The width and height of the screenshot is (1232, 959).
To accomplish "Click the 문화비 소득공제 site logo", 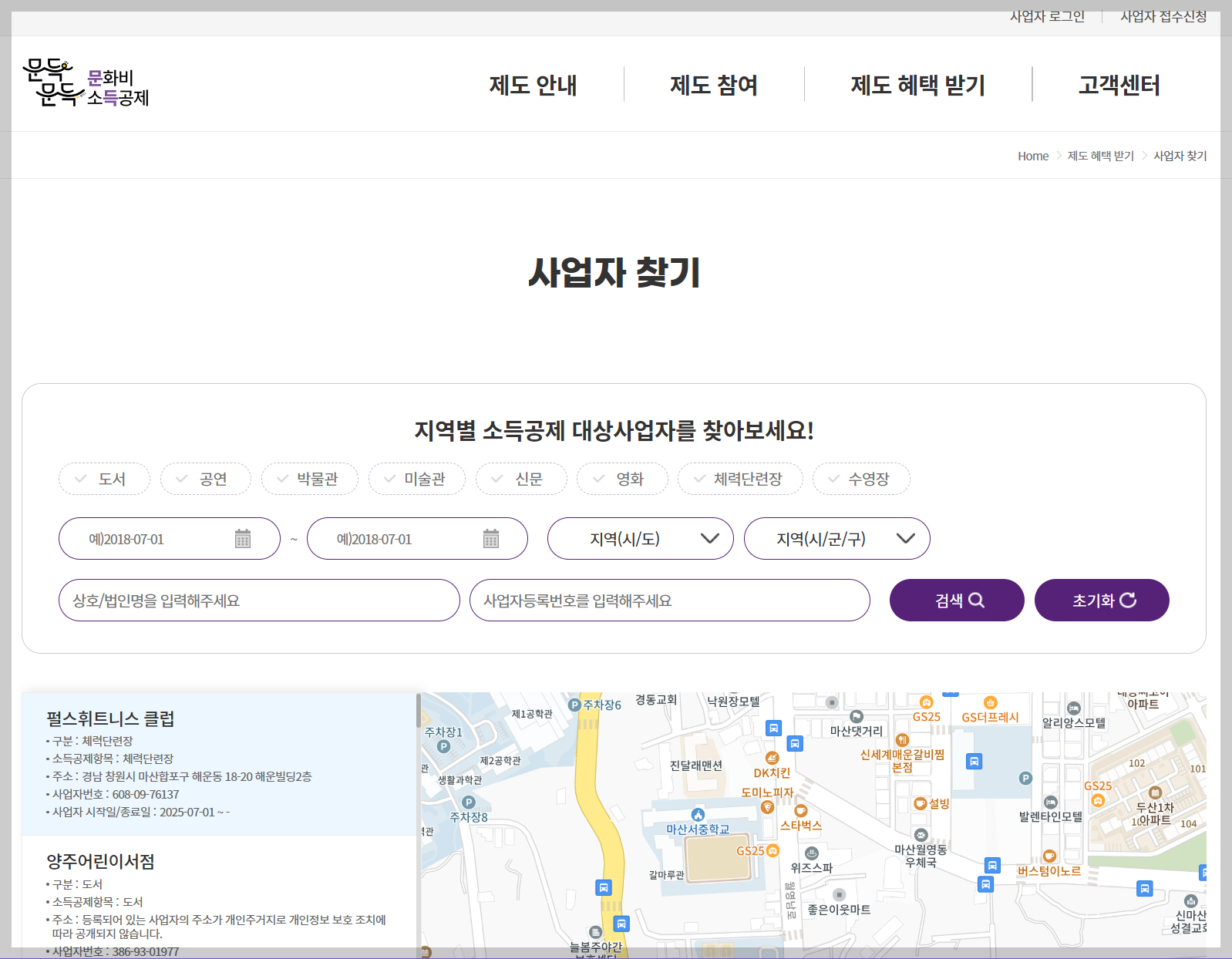I will (86, 82).
